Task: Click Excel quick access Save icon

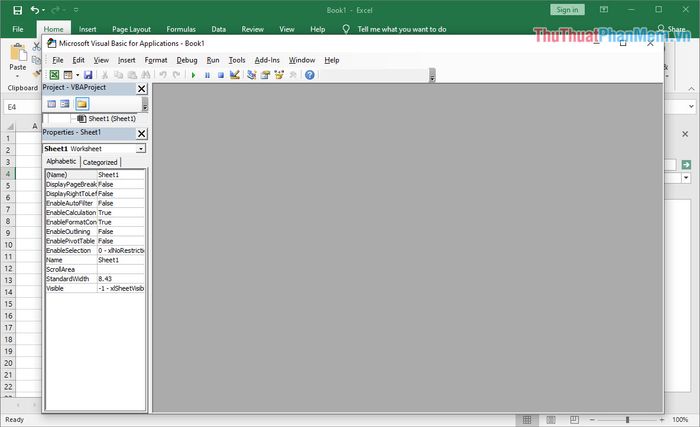Action: [17, 10]
